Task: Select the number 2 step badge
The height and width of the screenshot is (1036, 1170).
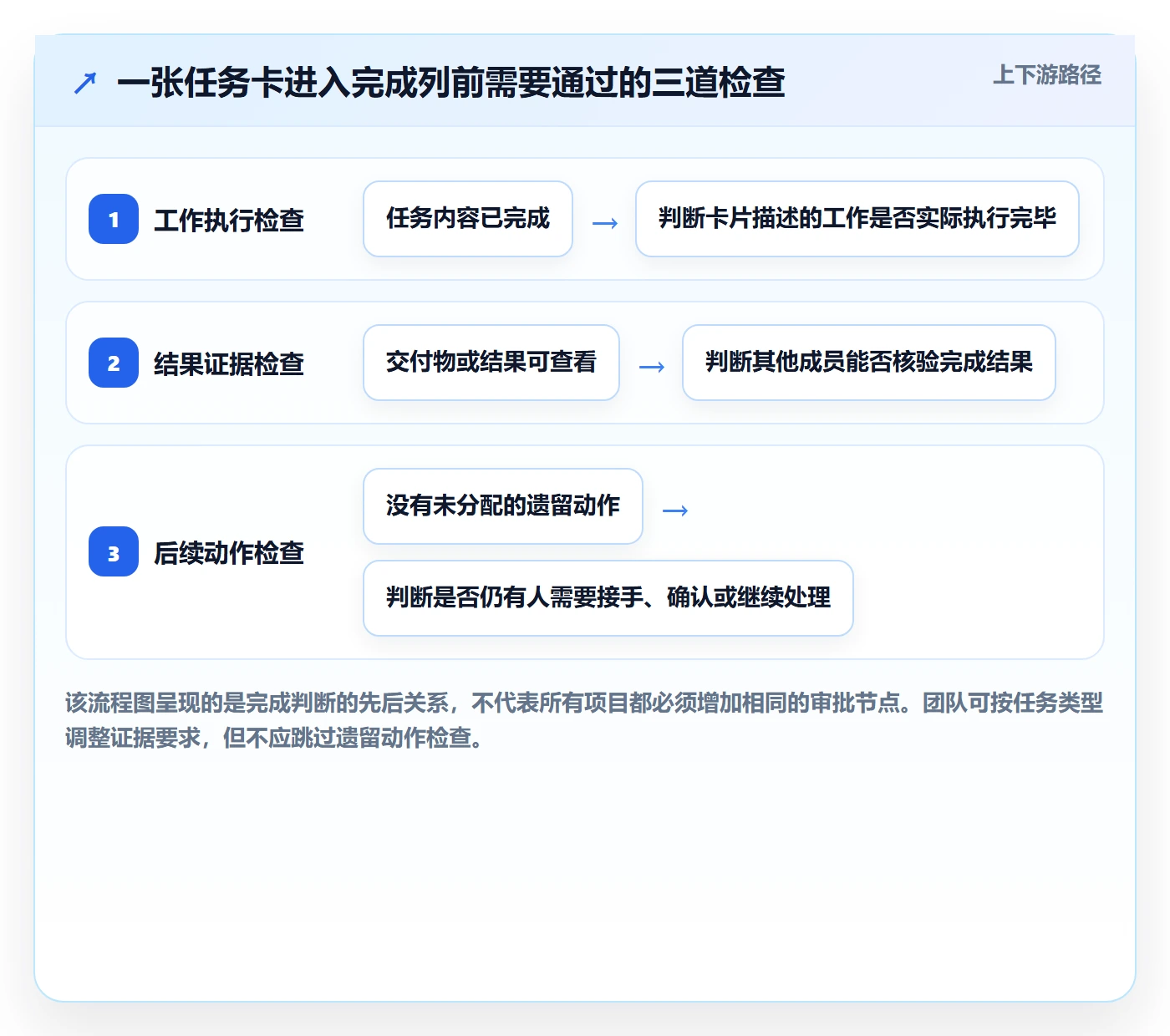Action: 114,363
